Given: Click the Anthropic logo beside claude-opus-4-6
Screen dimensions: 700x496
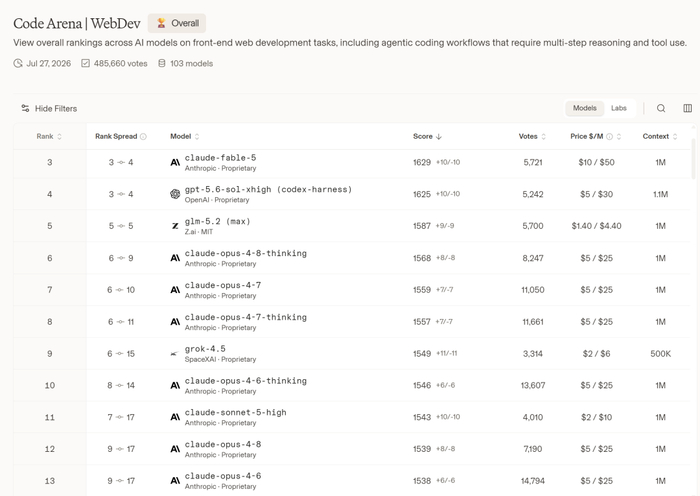Looking at the screenshot, I should pyautogui.click(x=175, y=481).
